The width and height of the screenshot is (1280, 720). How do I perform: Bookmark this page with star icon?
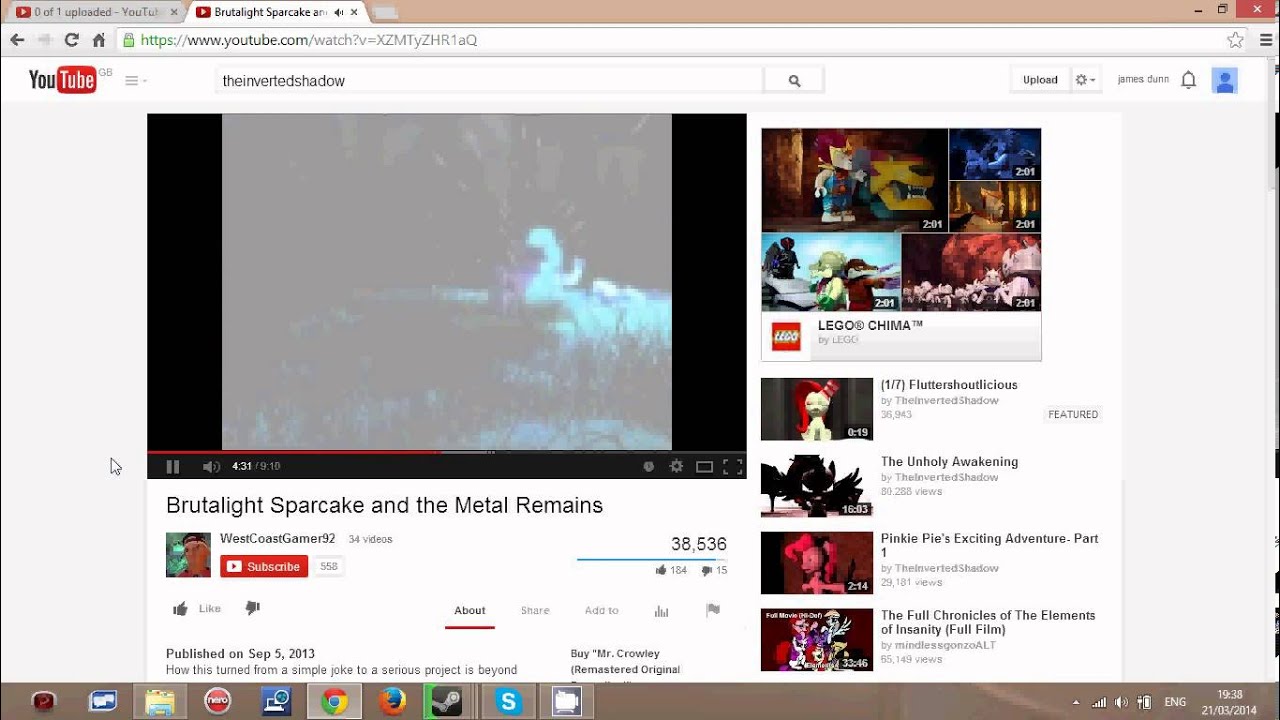point(1235,40)
